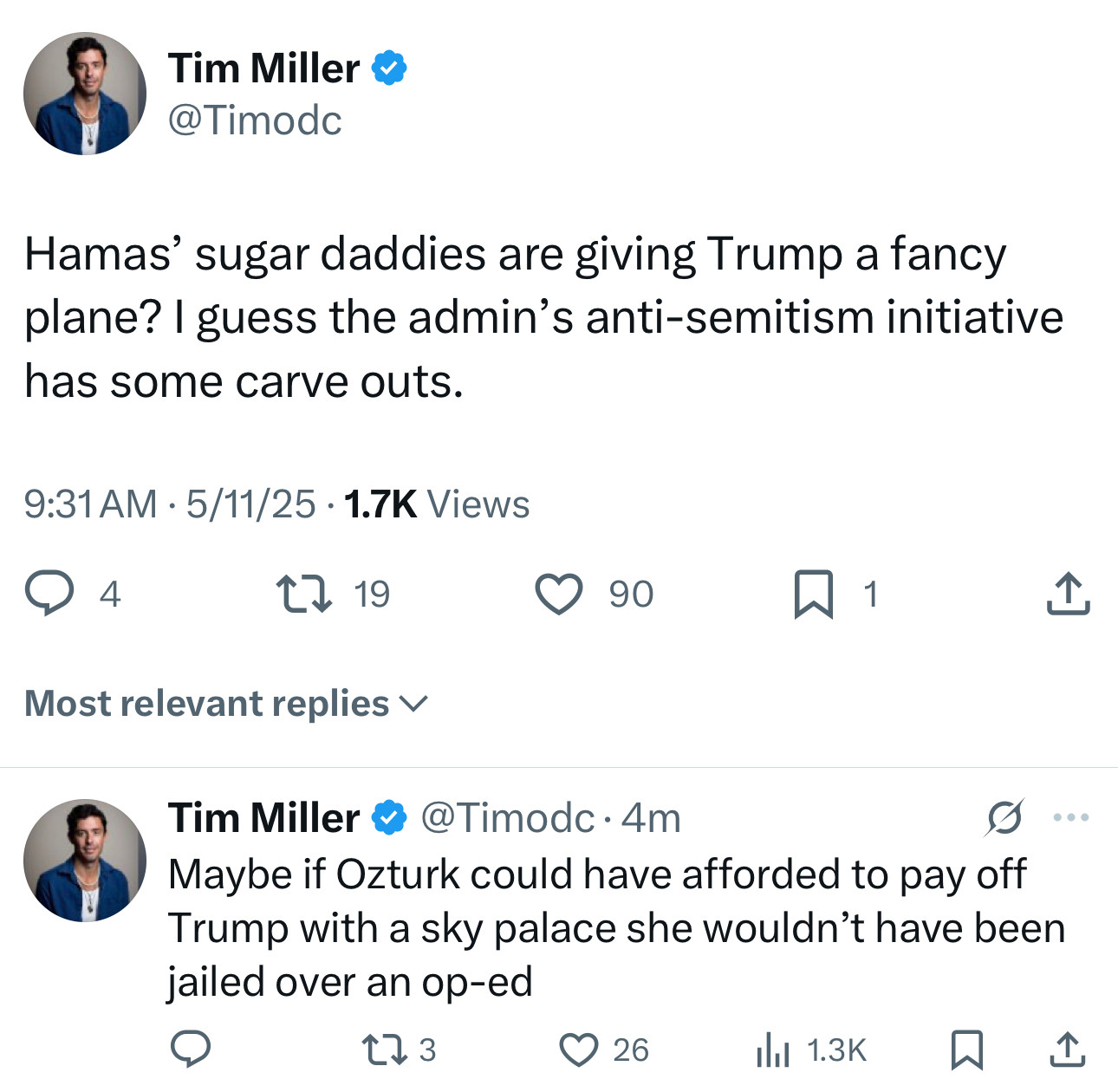Open Tim Miller name in the reply
This screenshot has height=1092, width=1118.
[x=264, y=817]
